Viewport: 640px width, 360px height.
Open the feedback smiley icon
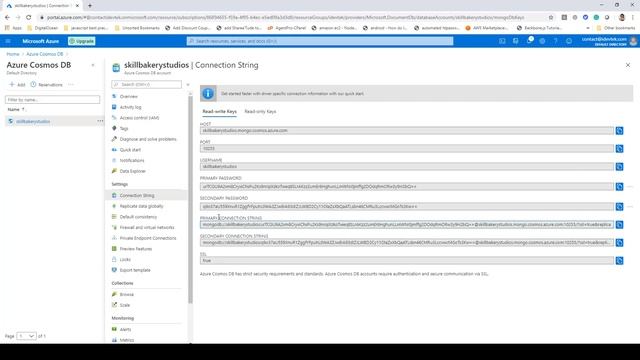pyautogui.click(x=569, y=41)
